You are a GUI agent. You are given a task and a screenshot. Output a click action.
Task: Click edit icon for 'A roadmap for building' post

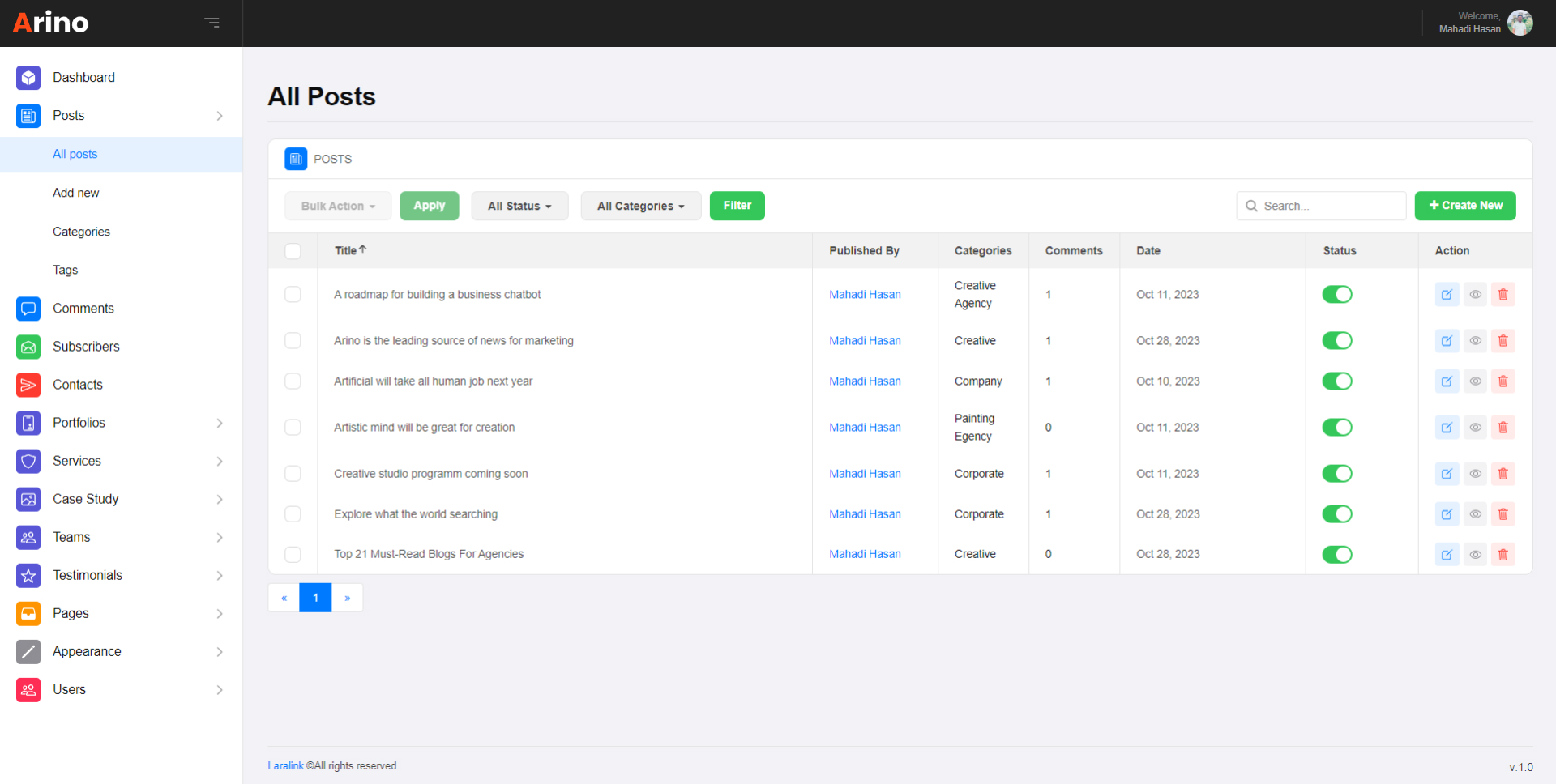point(1447,295)
